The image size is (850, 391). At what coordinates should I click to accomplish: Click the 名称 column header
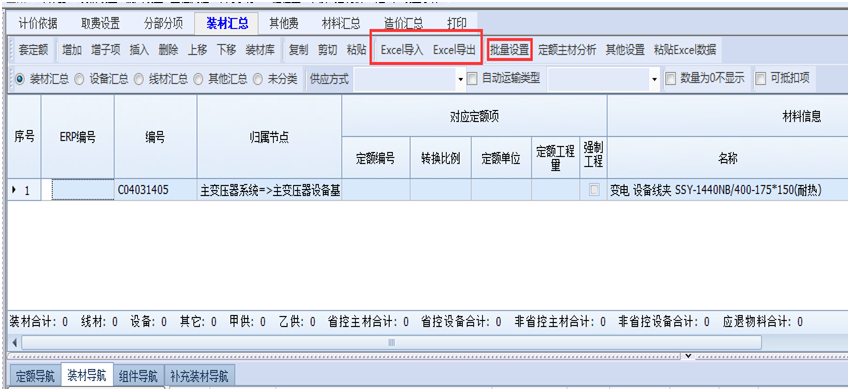tap(728, 158)
